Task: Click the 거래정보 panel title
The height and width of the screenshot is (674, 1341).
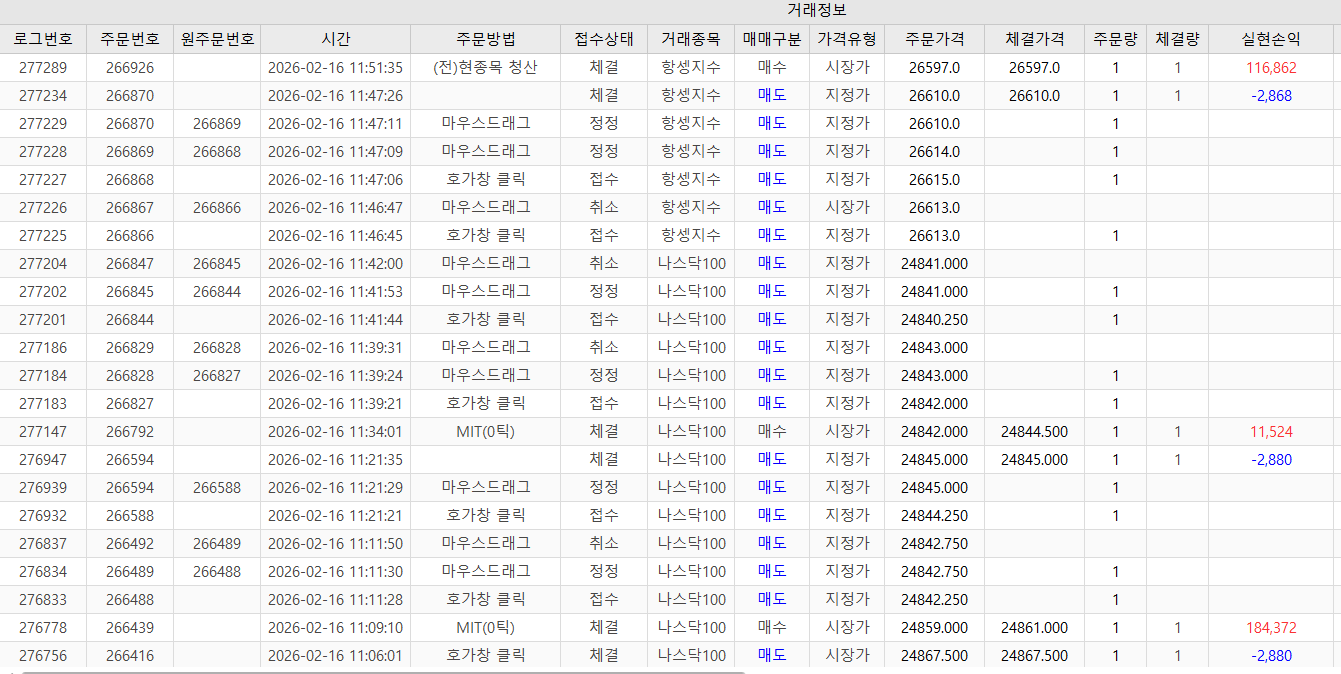Action: (x=816, y=10)
